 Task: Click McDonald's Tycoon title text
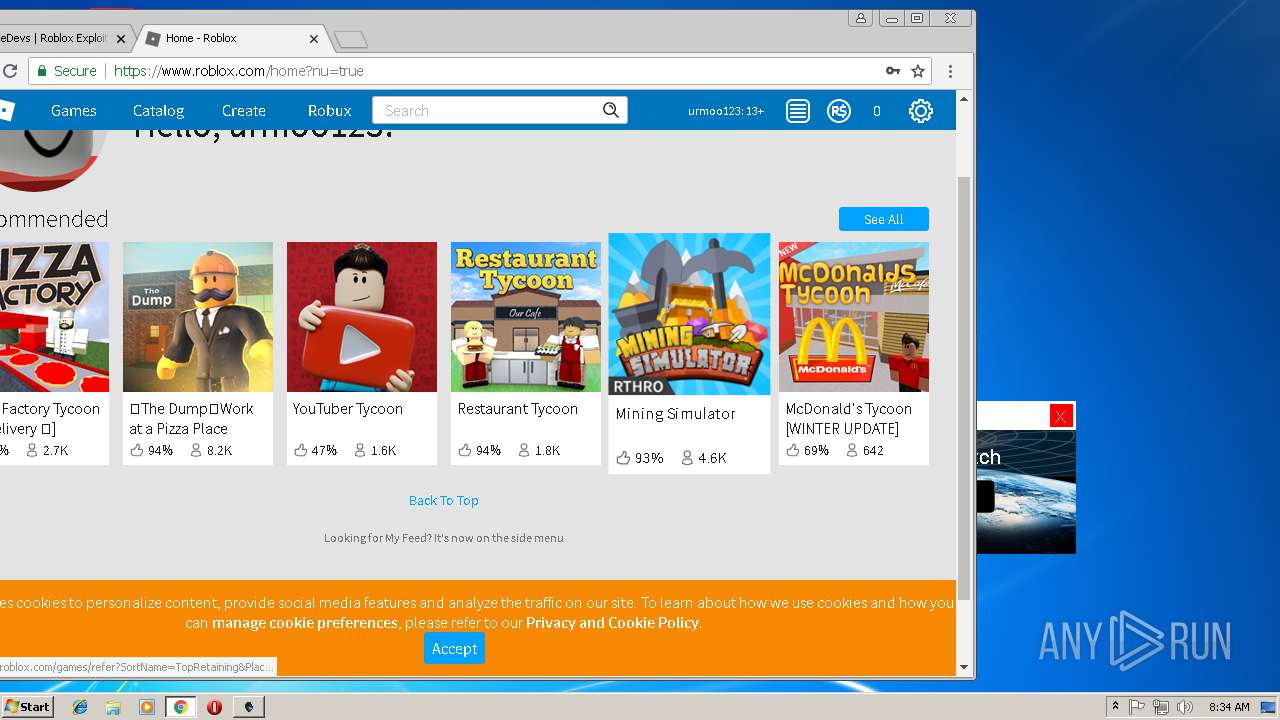point(849,418)
